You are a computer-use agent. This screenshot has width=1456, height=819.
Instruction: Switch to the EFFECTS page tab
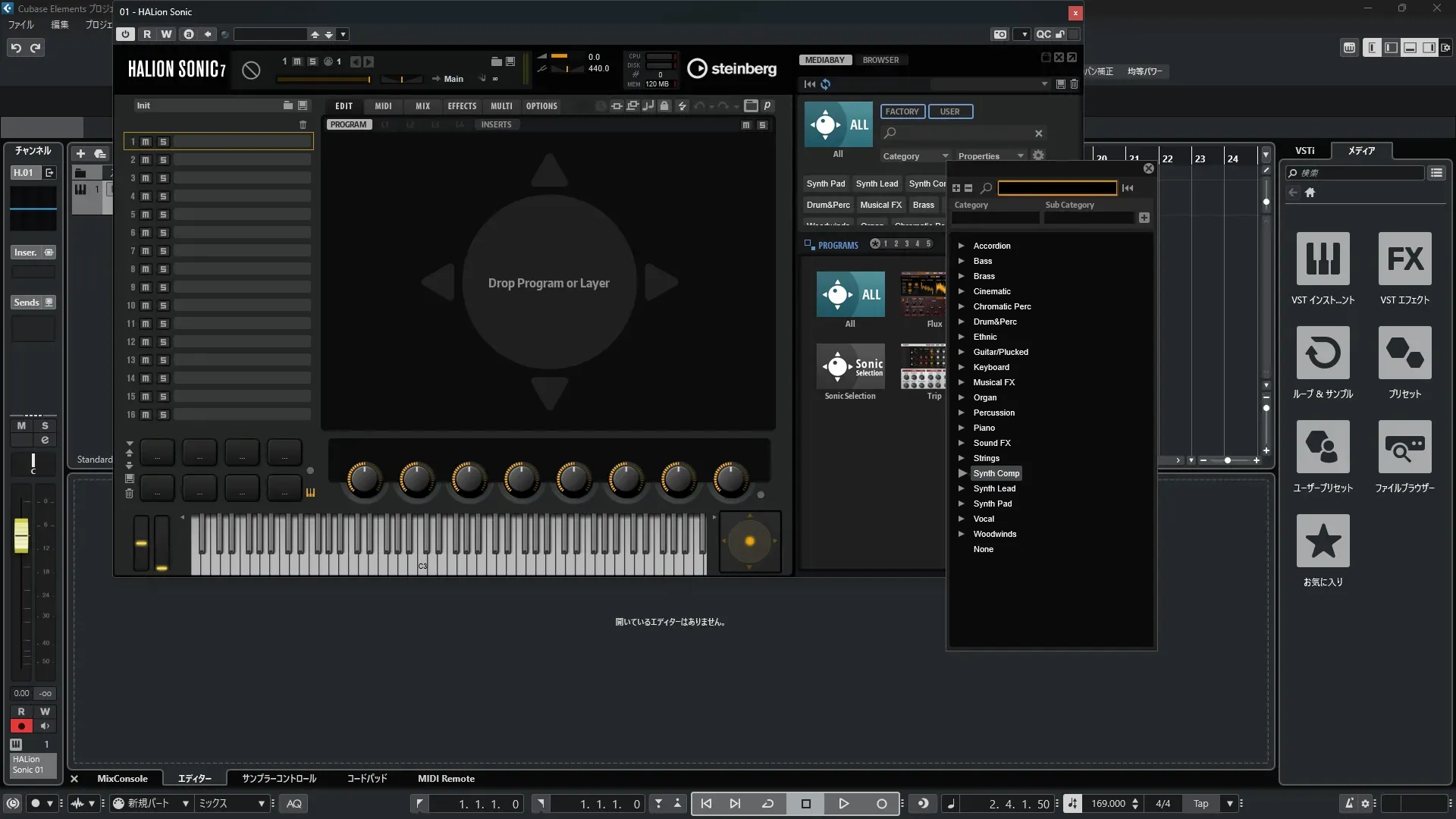[461, 106]
